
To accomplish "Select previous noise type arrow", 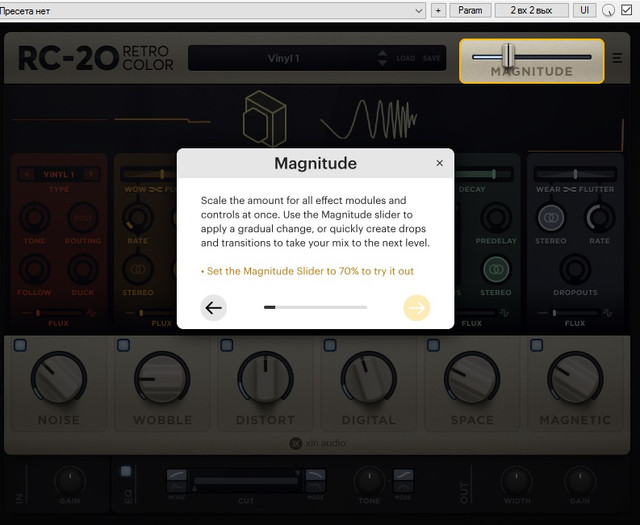I will (x=27, y=174).
